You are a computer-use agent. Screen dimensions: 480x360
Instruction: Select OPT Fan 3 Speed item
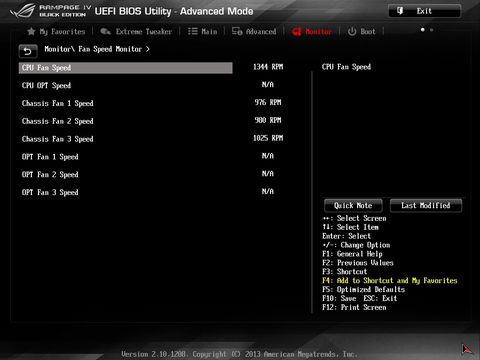point(50,193)
